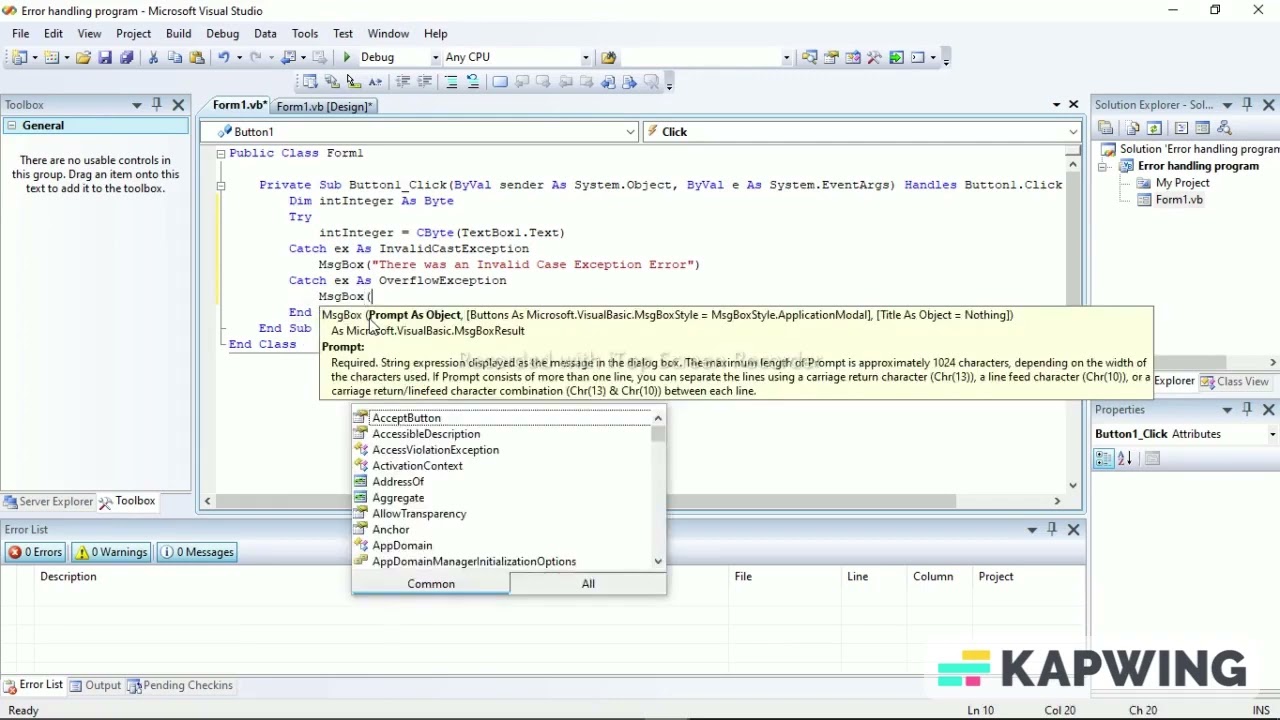Click the New Project toolbar icon

[19, 57]
